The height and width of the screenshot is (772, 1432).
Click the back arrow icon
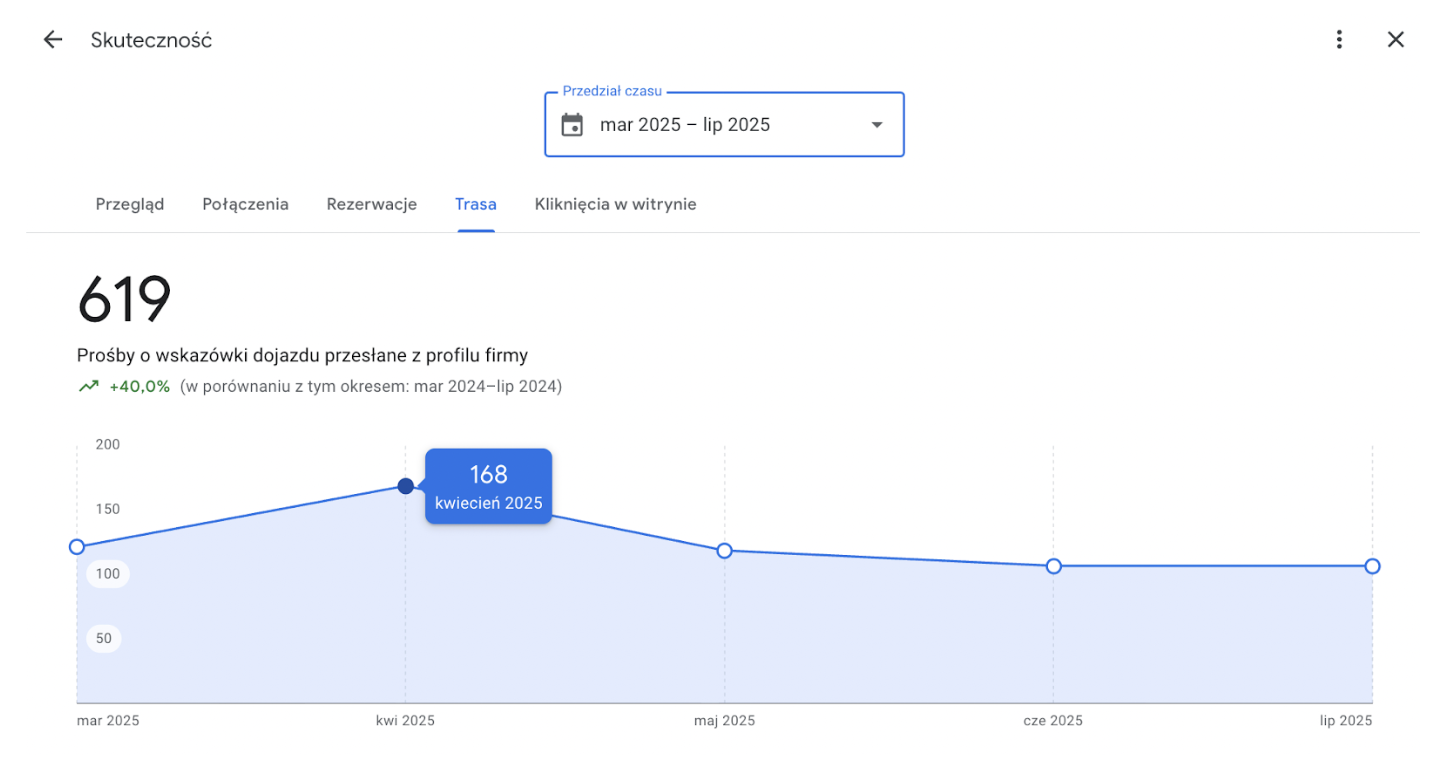(52, 40)
